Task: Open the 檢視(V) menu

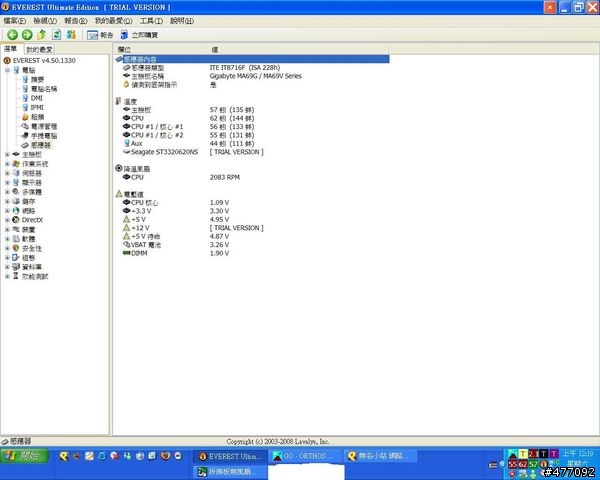Action: click(45, 21)
